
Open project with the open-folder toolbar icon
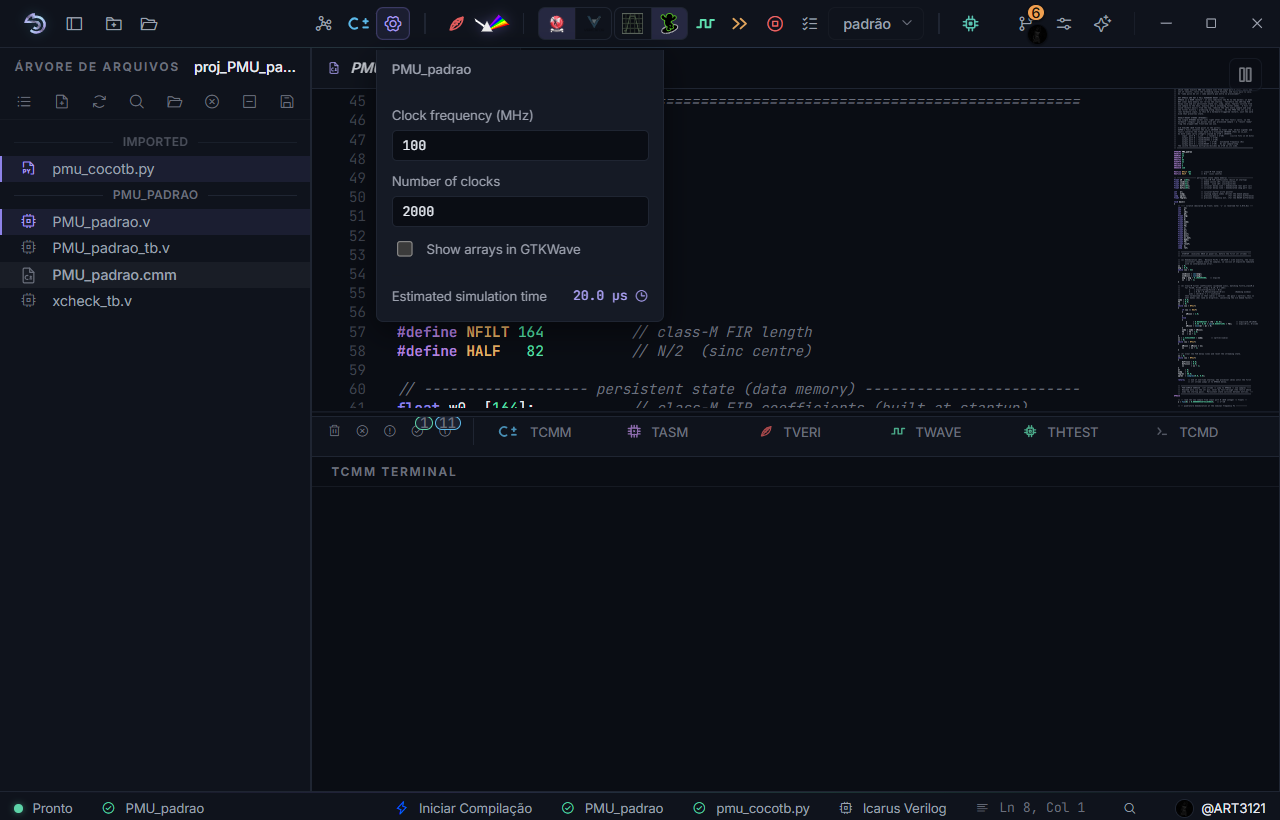click(149, 23)
